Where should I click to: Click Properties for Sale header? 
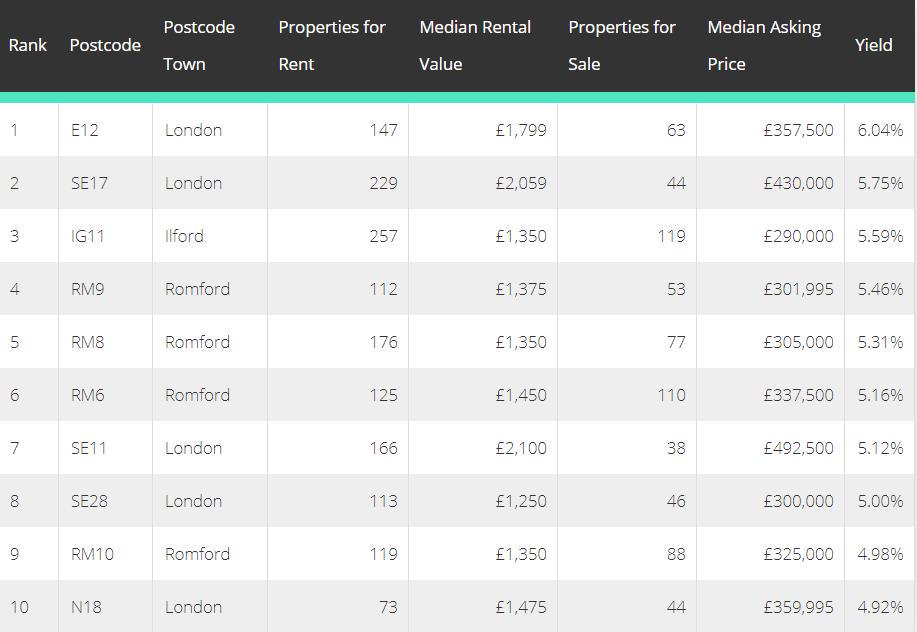622,45
